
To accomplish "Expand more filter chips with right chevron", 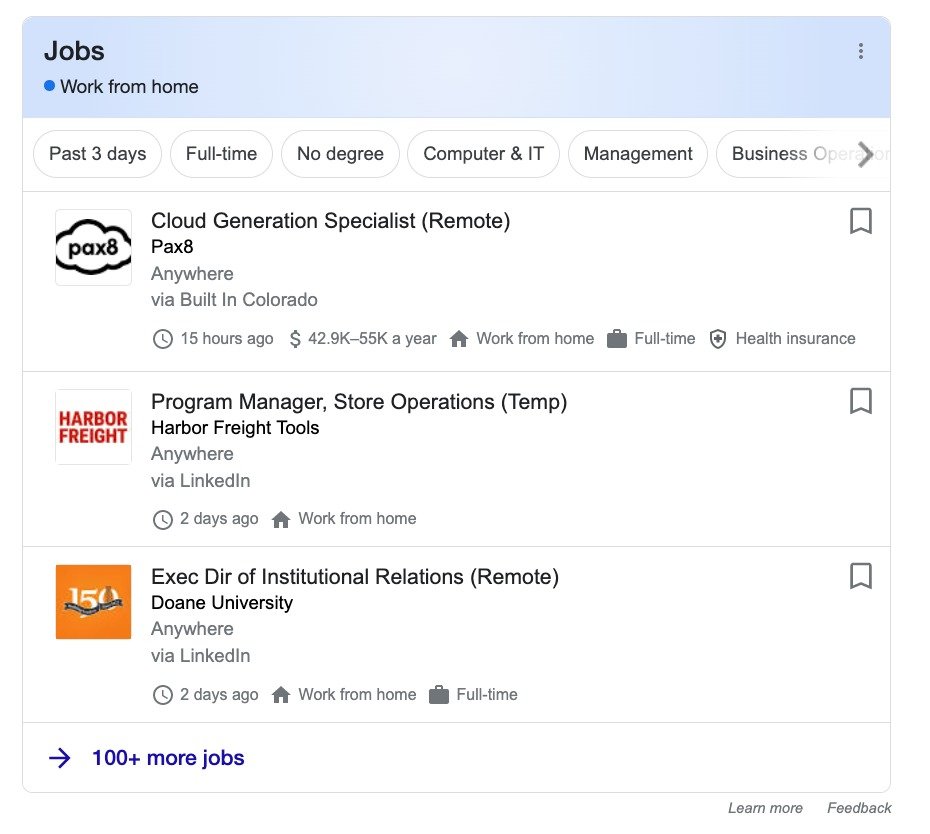I will click(x=866, y=154).
